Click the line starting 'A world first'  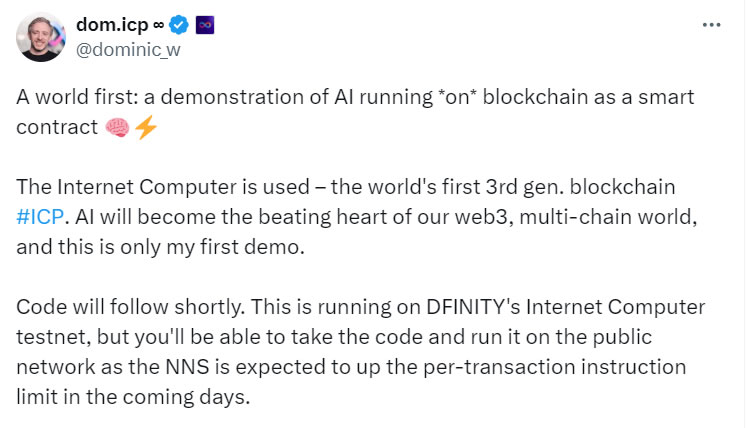click(x=355, y=97)
